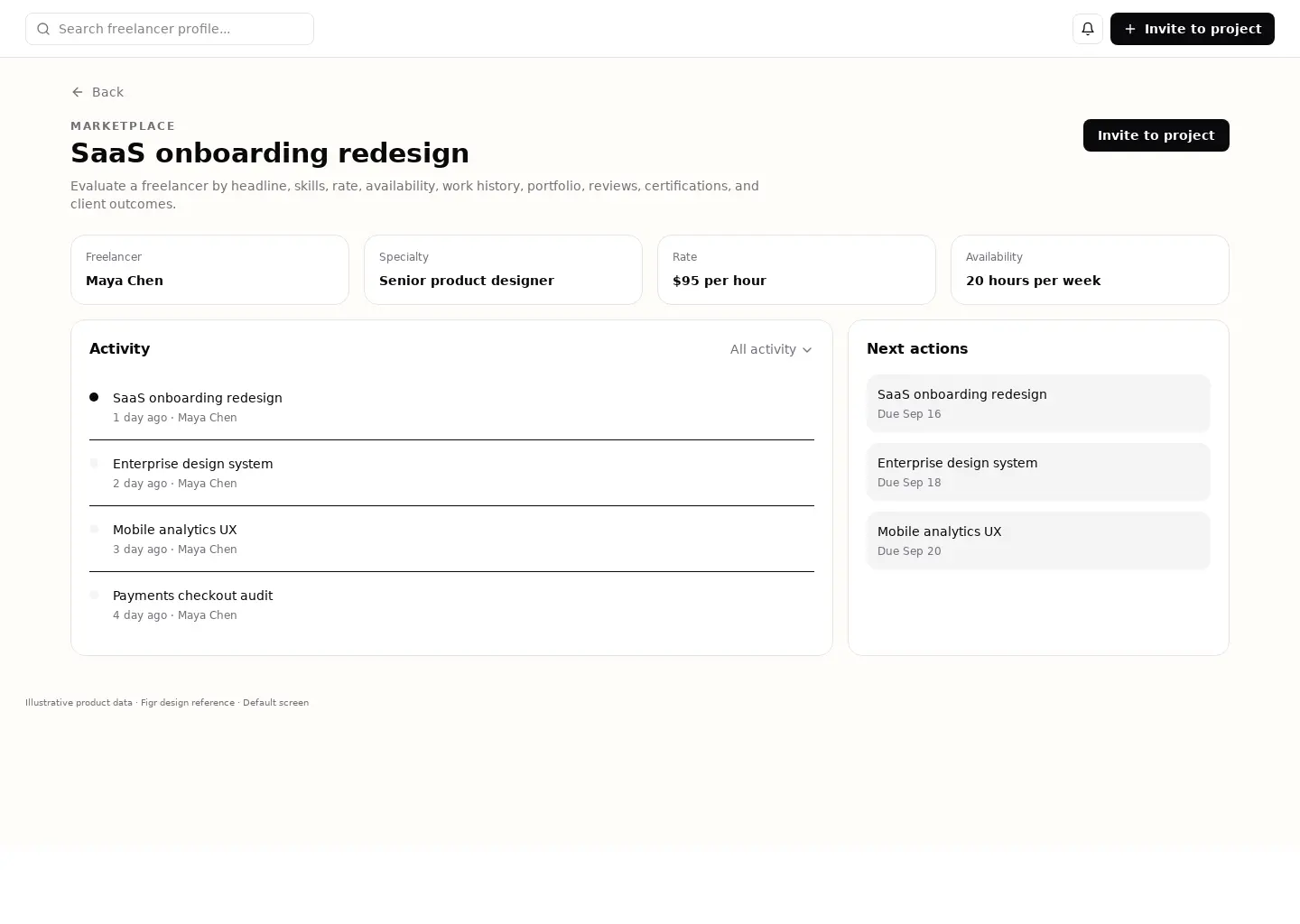Click the Next actions panel heading
The image size is (1300, 924).
(x=917, y=349)
